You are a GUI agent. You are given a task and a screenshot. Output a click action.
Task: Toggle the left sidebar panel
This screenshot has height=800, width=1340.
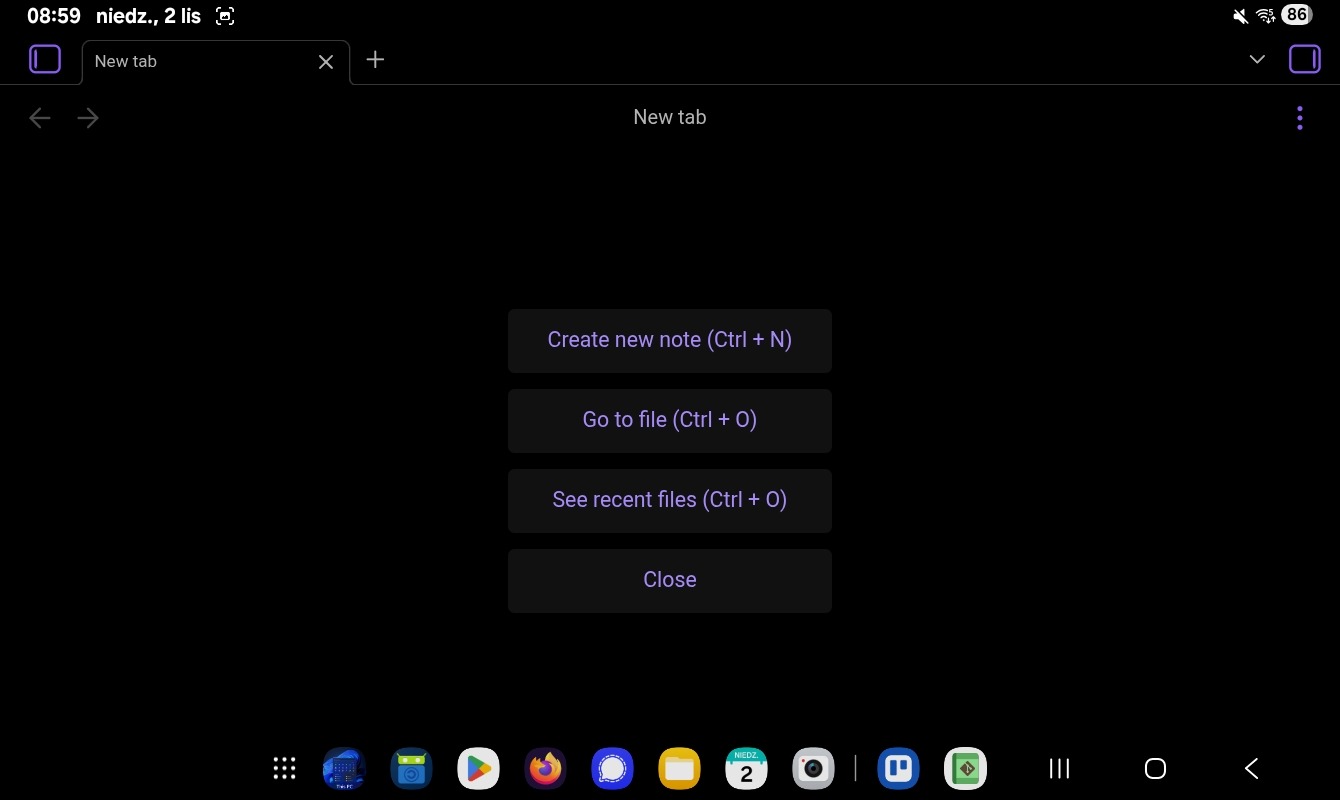pos(45,60)
